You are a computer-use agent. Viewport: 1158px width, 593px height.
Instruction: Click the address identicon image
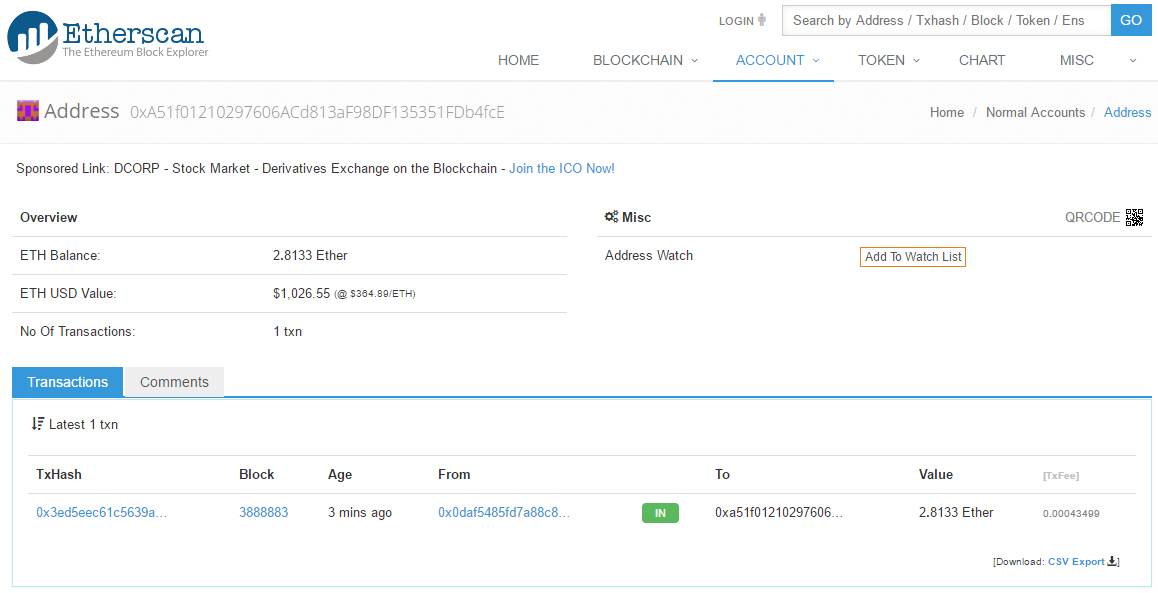point(27,111)
